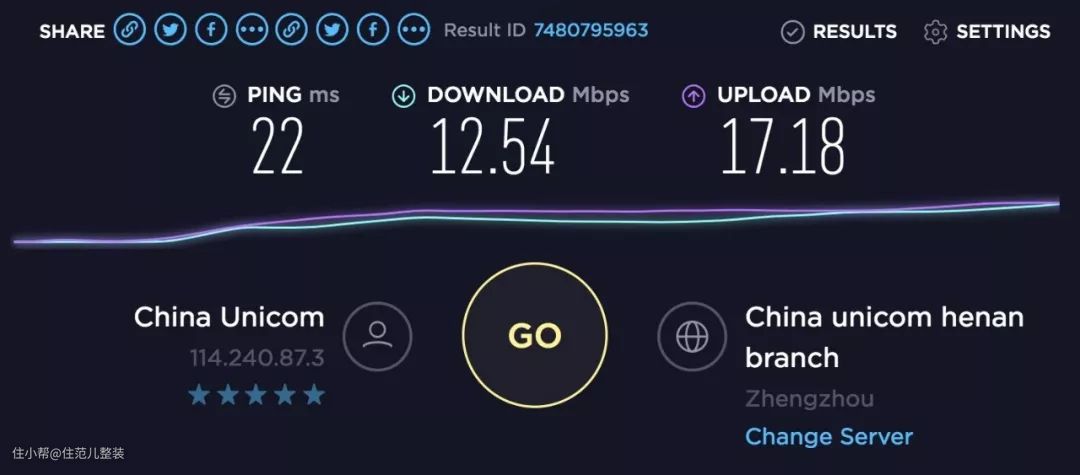Share via the second Twitter icon

333,30
